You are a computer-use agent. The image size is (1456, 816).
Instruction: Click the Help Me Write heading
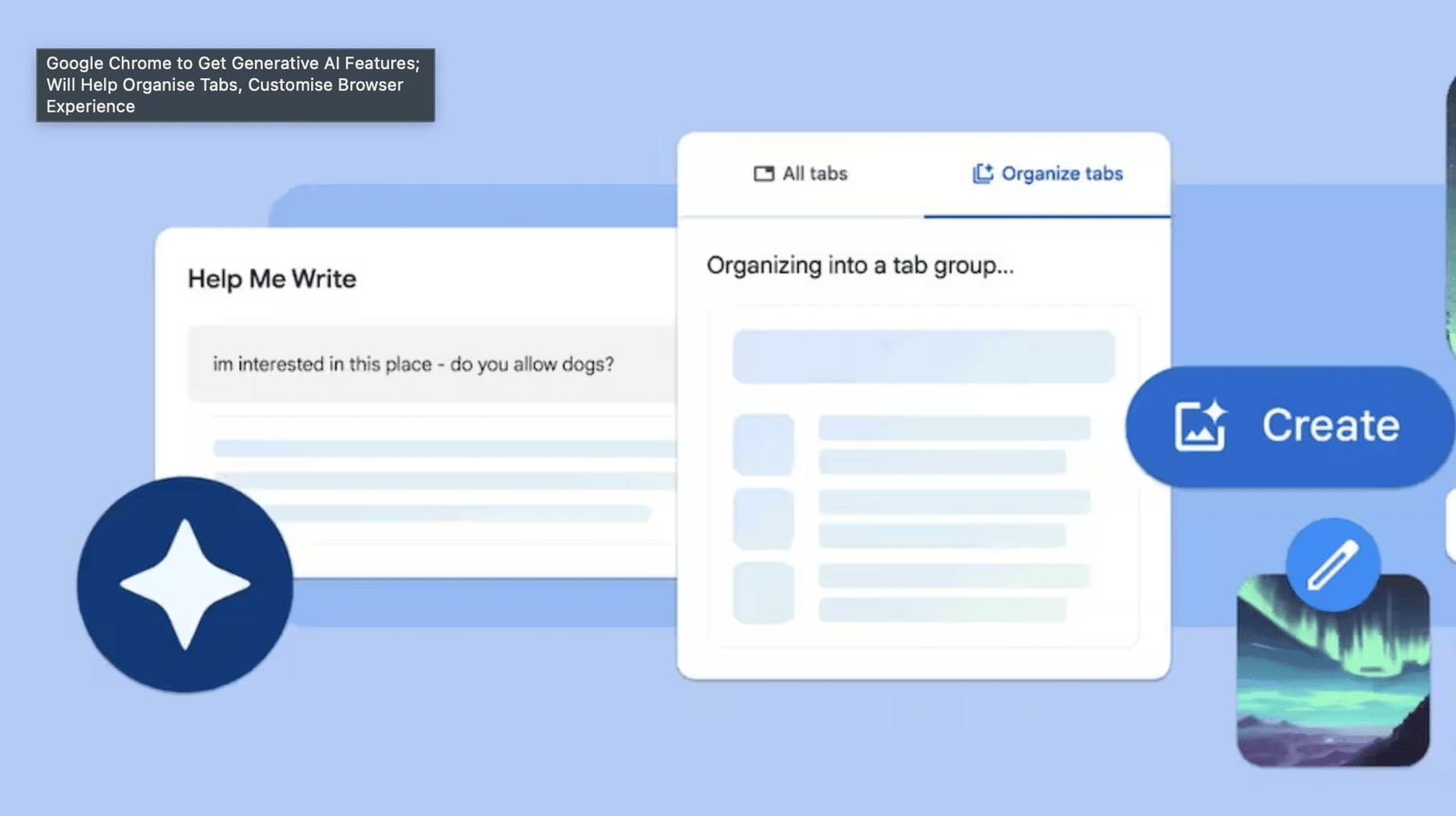[x=271, y=278]
